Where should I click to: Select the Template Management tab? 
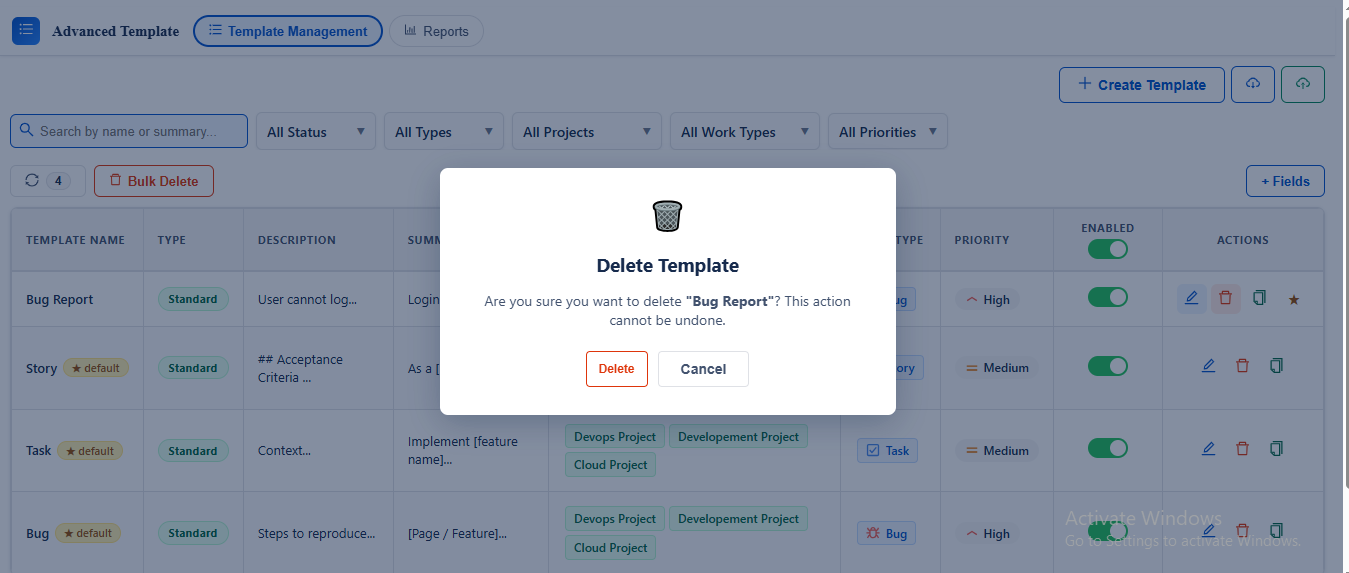[x=288, y=31]
